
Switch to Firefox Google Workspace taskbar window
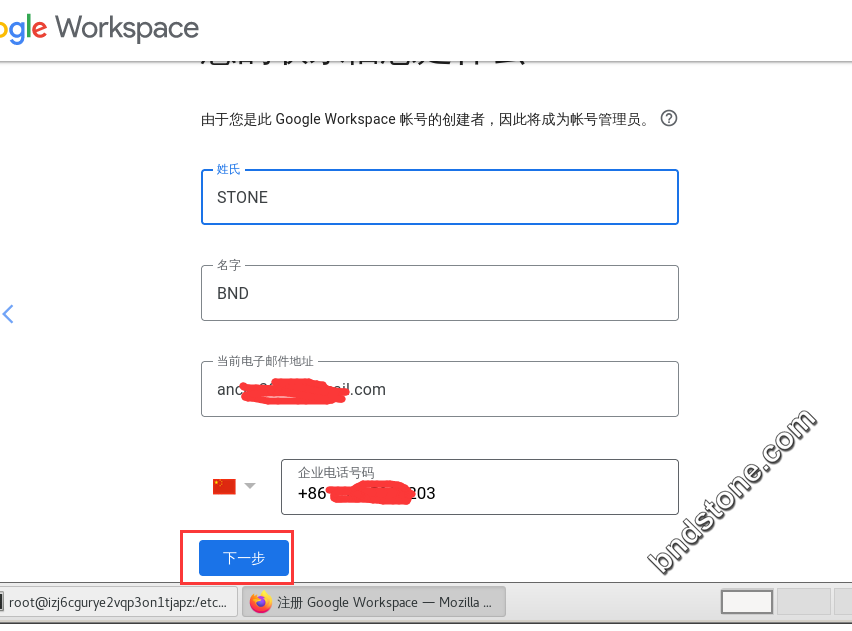[x=374, y=602]
